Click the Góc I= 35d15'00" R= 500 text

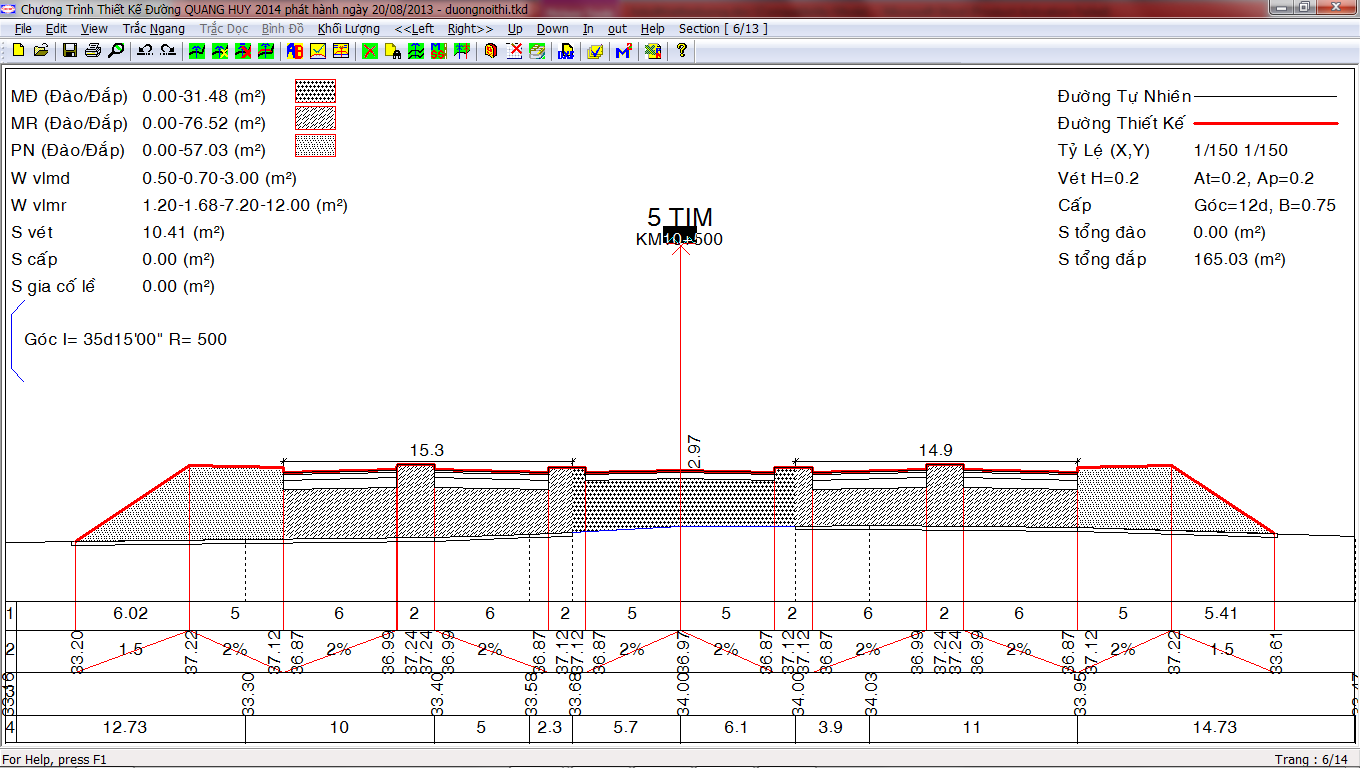click(x=125, y=339)
